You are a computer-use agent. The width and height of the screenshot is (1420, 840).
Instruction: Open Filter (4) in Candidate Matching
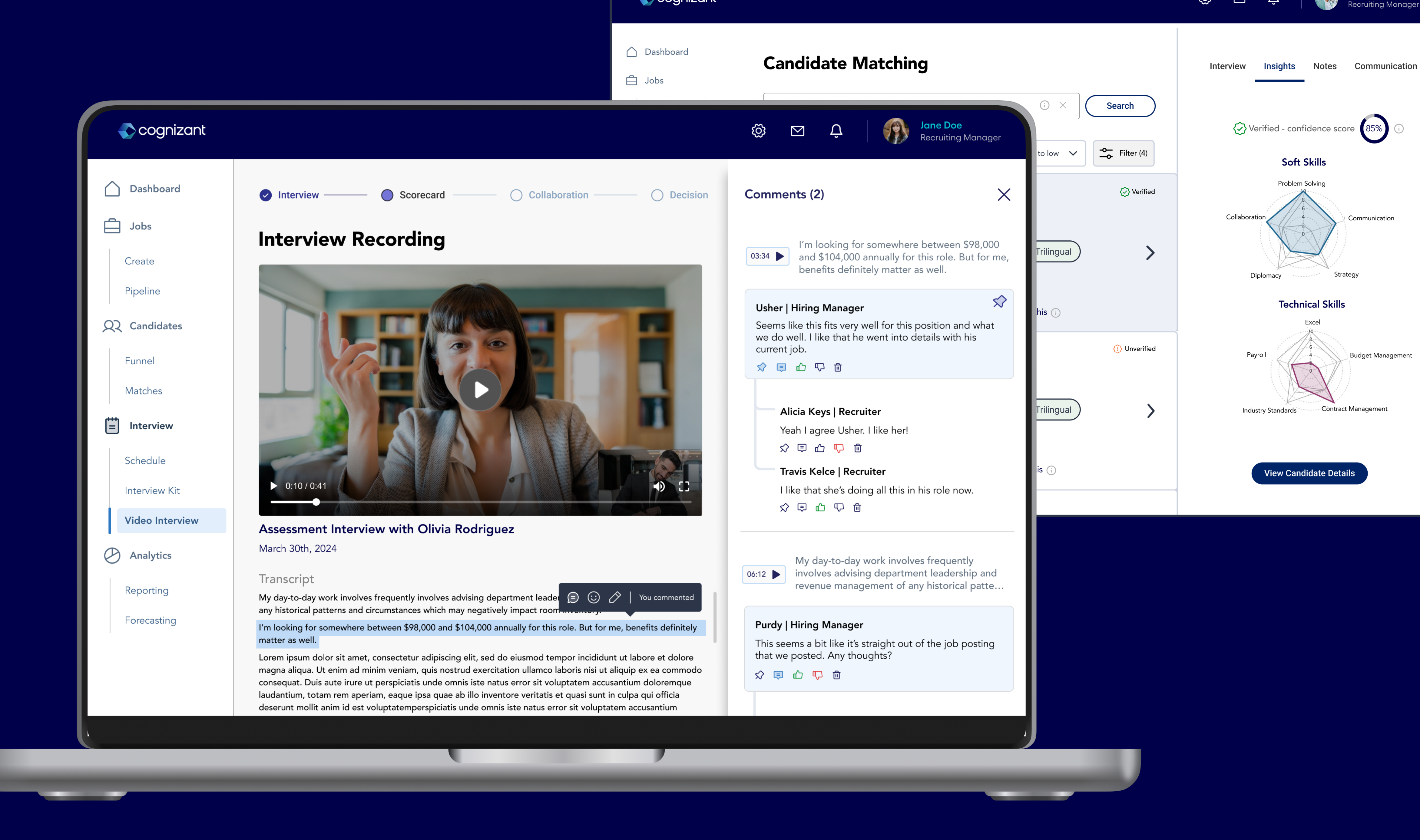click(1123, 153)
